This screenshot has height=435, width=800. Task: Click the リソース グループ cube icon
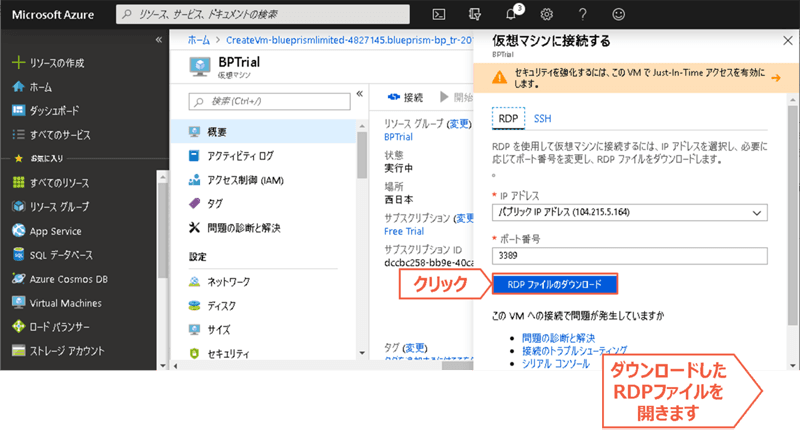[x=18, y=207]
